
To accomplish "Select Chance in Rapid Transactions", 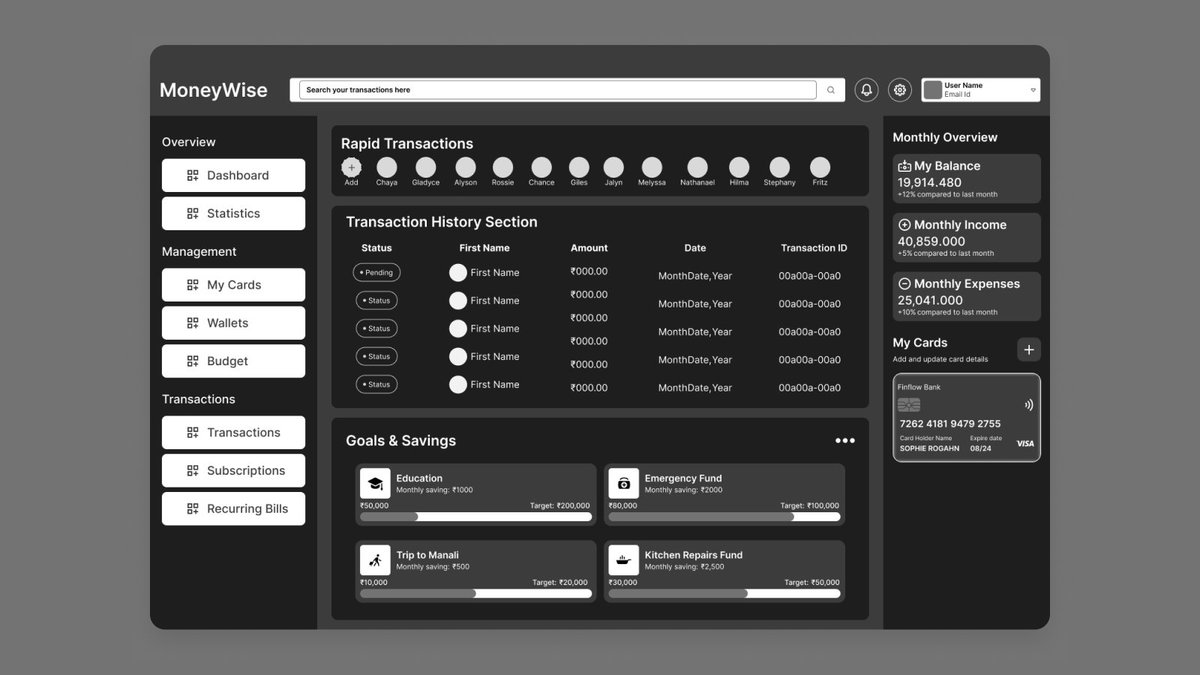I will point(541,167).
